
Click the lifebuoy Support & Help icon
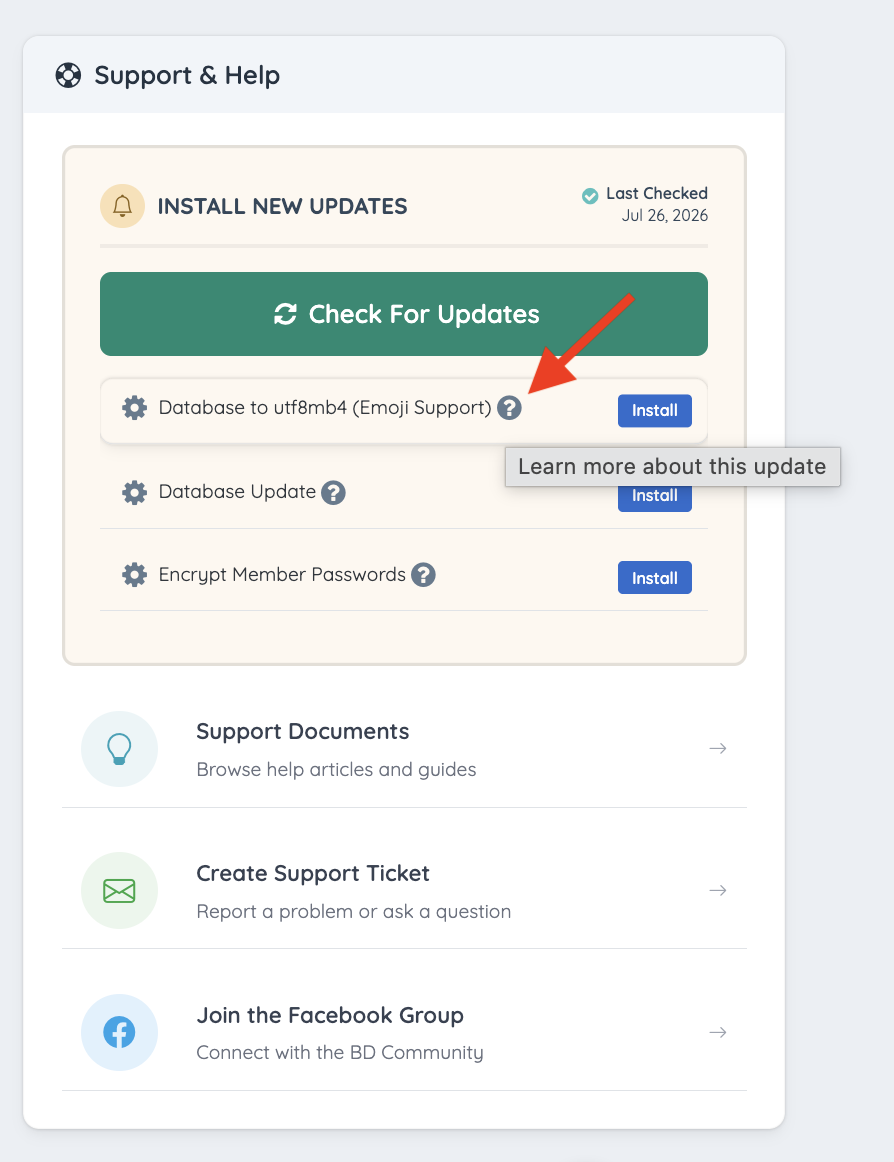(x=68, y=75)
